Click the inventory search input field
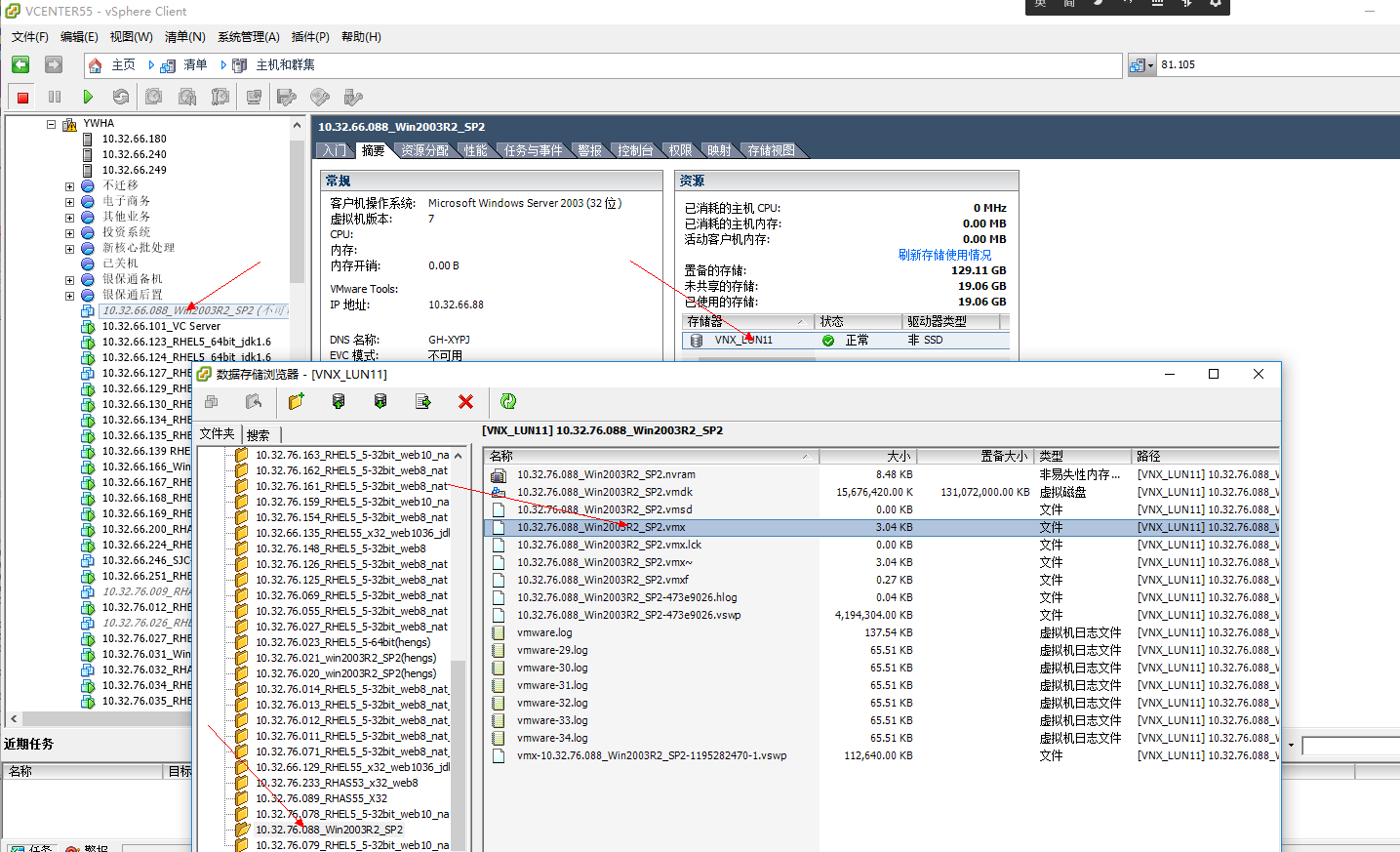1400x852 pixels. click(x=1278, y=65)
